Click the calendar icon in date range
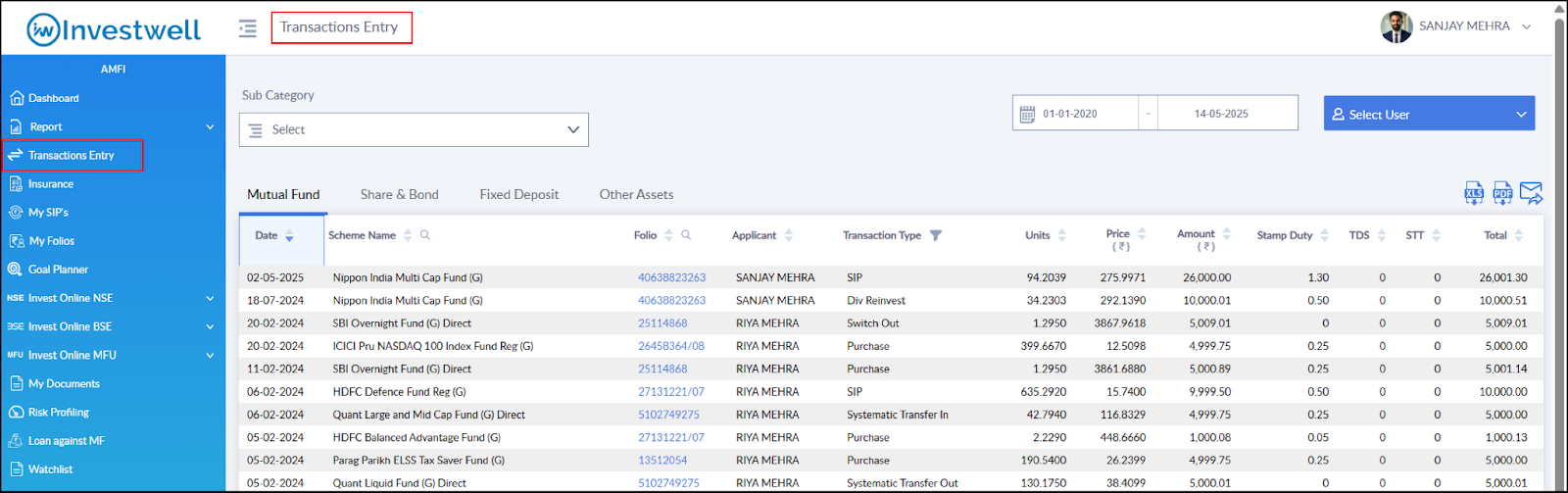1568x493 pixels. [x=1027, y=114]
